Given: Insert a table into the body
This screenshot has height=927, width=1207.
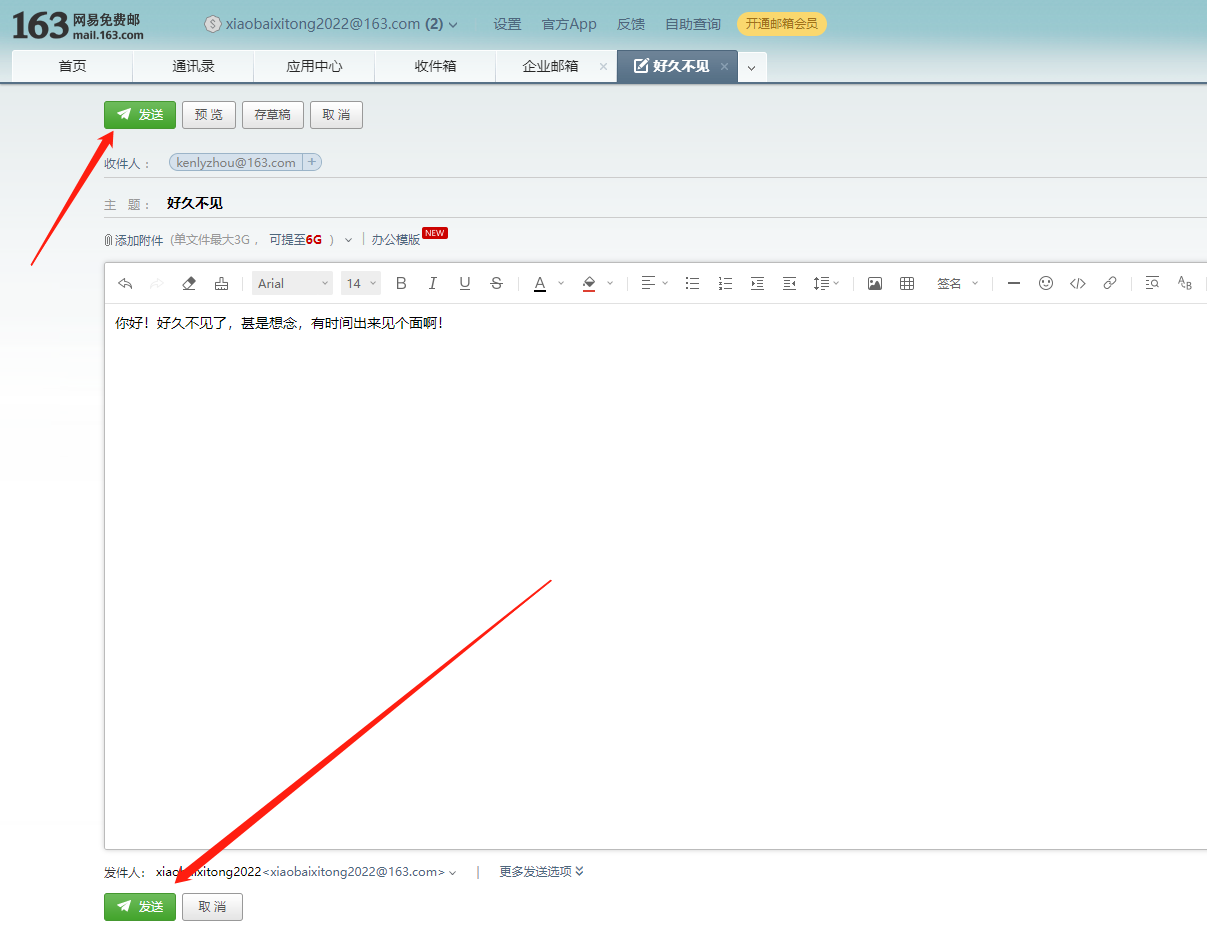Looking at the screenshot, I should (x=907, y=284).
